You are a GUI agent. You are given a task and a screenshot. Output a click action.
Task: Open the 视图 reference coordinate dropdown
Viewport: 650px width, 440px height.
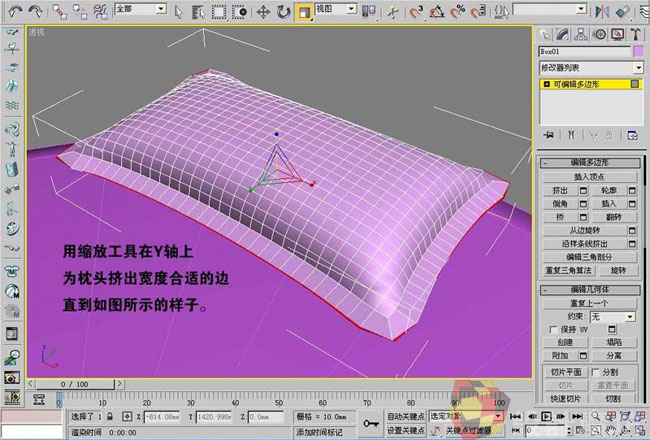[351, 9]
